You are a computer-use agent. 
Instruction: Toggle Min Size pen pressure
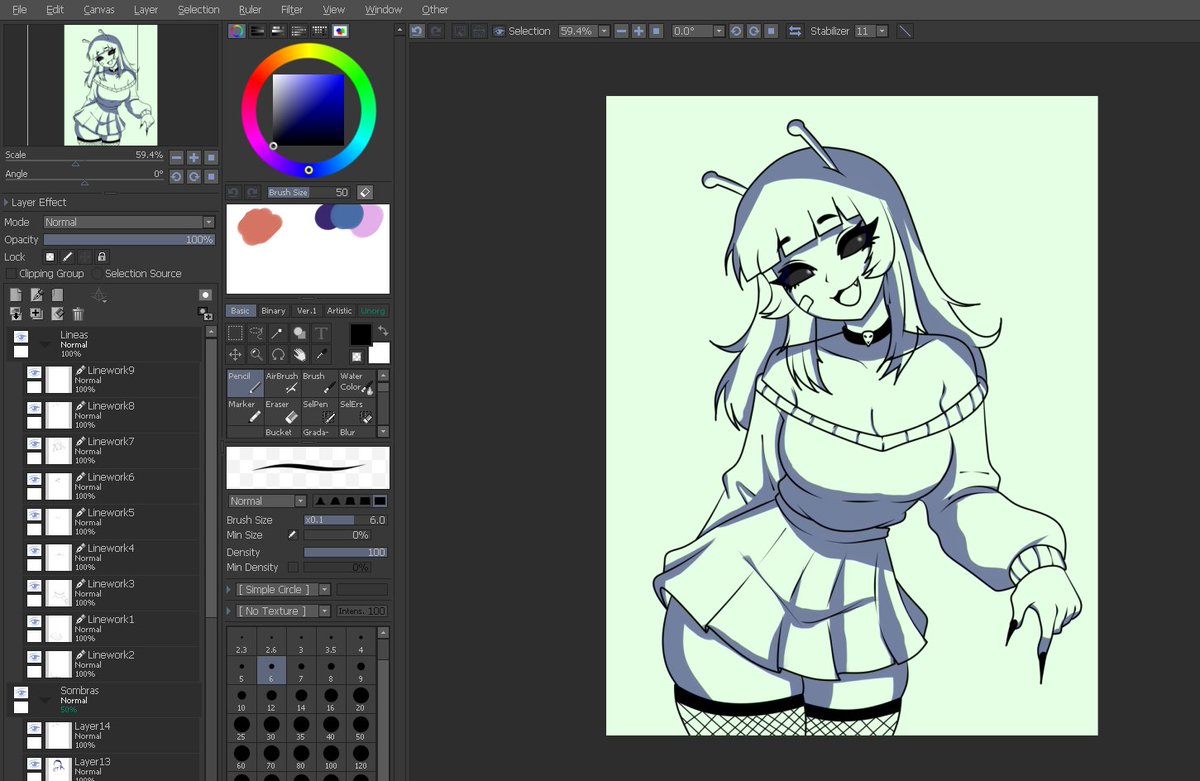coord(293,535)
